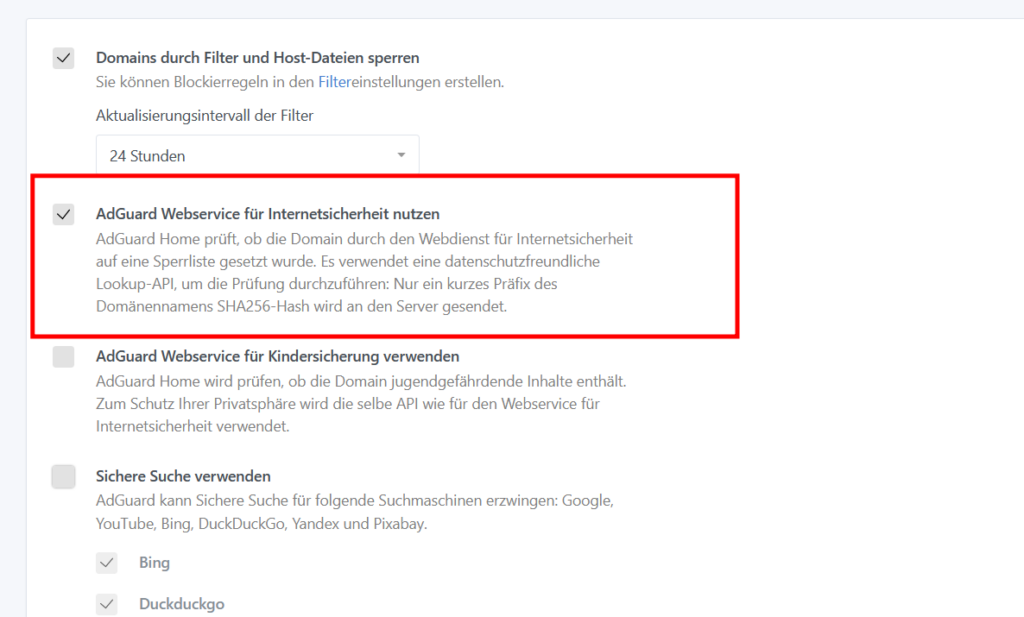Screen dimensions: 1024x617
Task: Click the Sichere Suche verwenden label
Action: coord(183,477)
